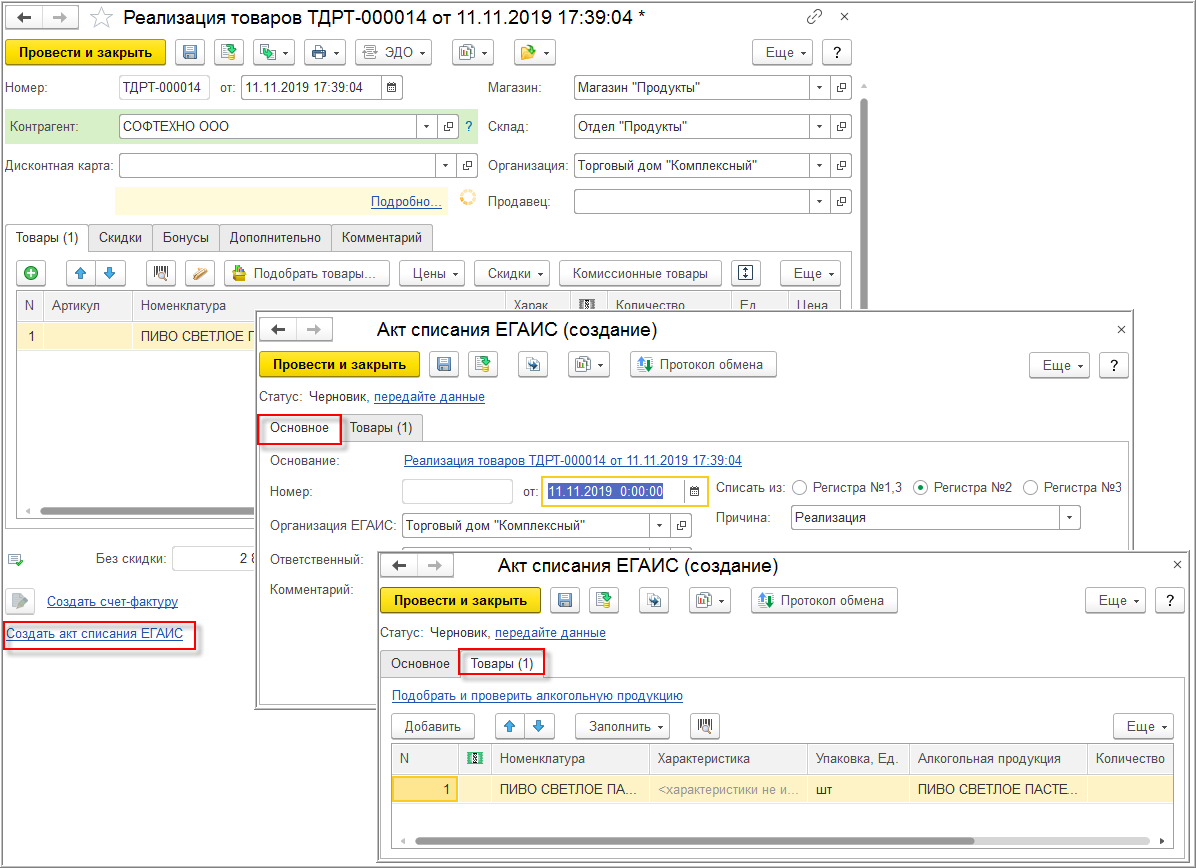Expand the Дисконтная карта dropdown
1196x868 pixels.
pyautogui.click(x=445, y=166)
